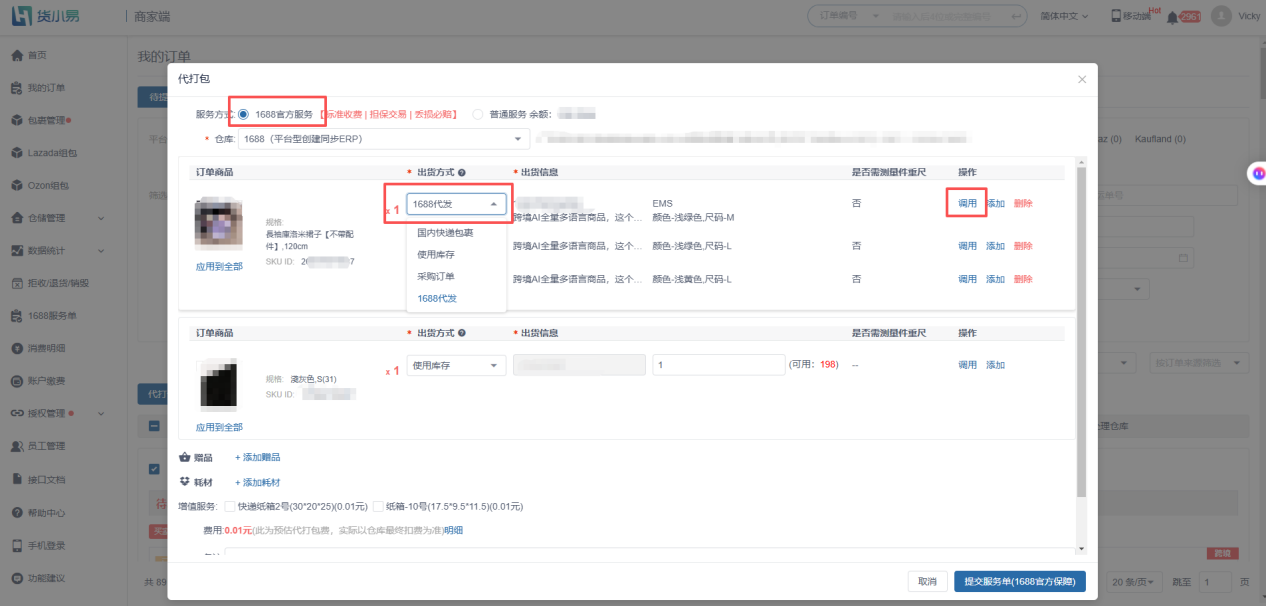Expand the 数据统计 sidebar submenu arrow
The height and width of the screenshot is (606, 1266).
click(100, 250)
